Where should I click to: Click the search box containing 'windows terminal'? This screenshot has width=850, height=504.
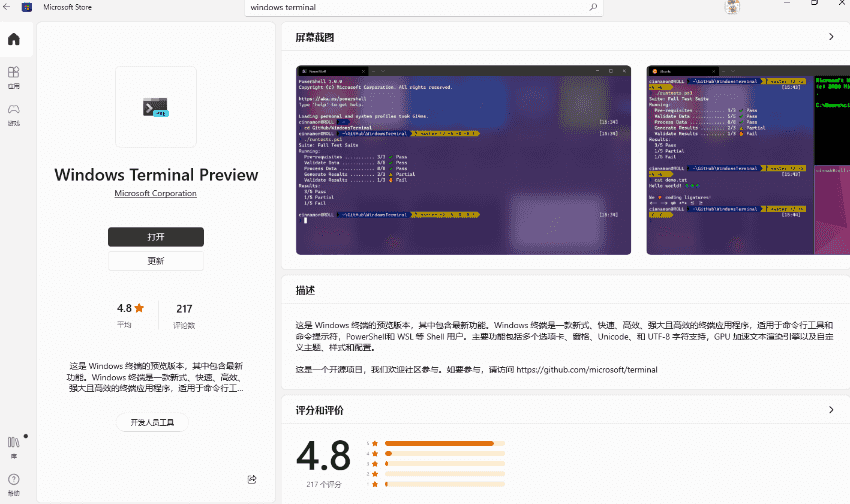[x=420, y=7]
